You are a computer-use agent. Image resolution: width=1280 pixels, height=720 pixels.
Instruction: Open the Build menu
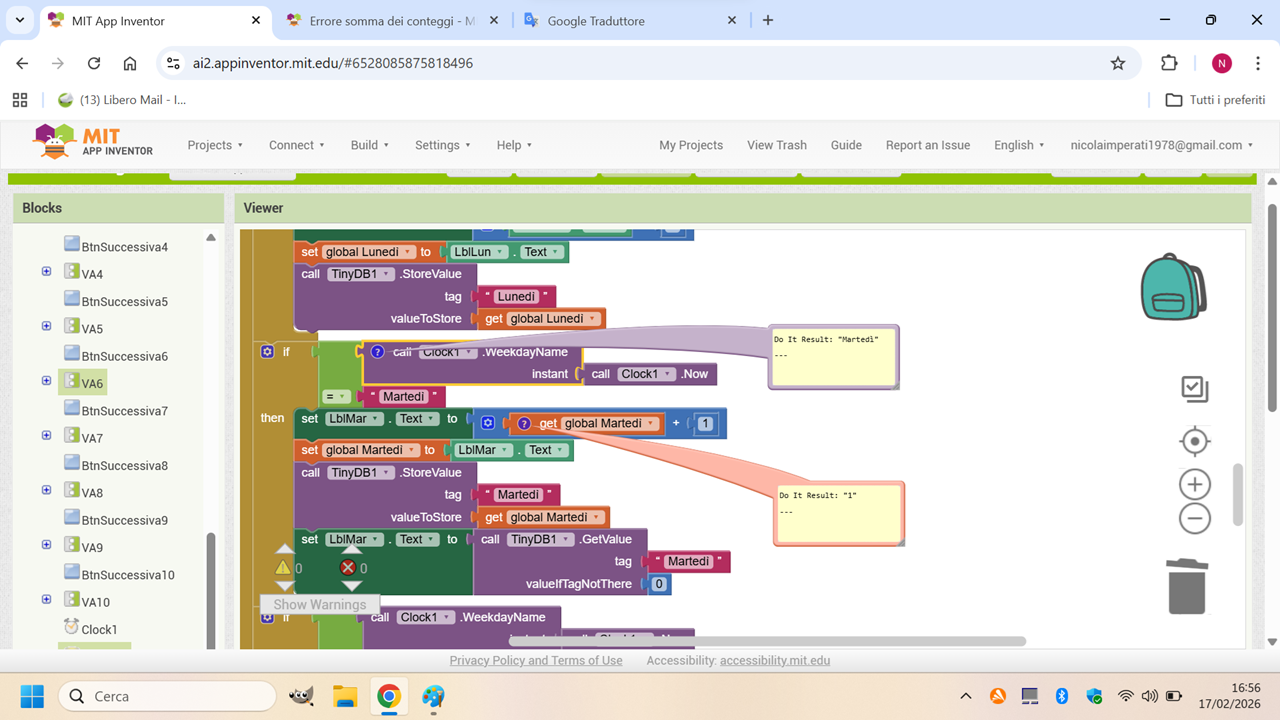369,145
